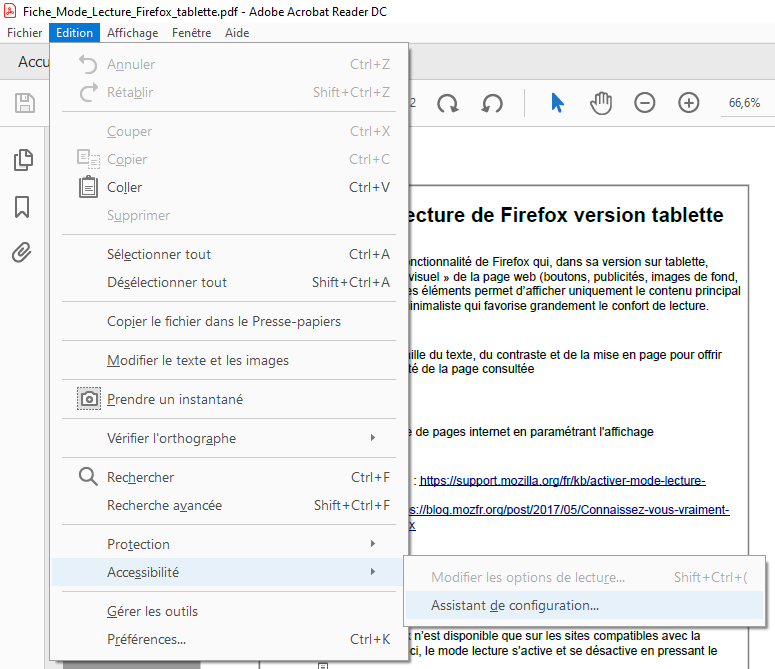Rotate page counterclockwise using toolbar icon

(x=492, y=103)
